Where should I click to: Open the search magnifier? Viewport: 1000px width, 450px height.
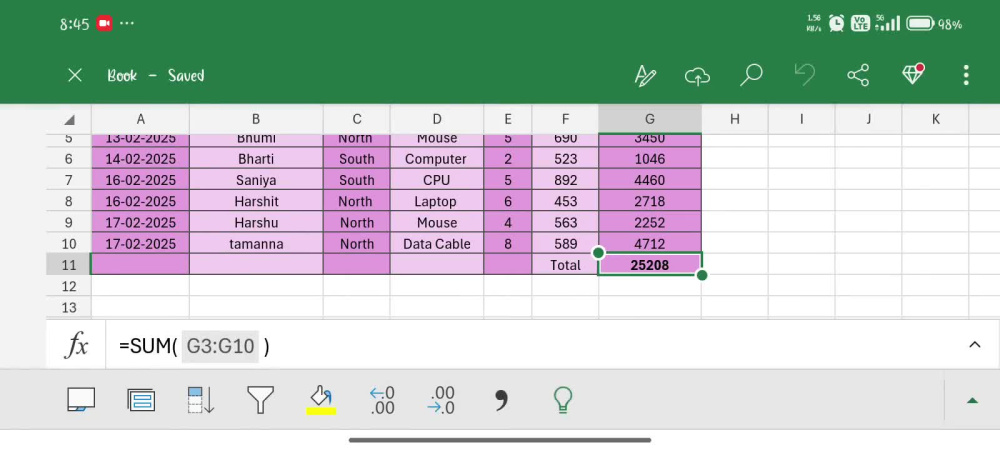(x=751, y=75)
